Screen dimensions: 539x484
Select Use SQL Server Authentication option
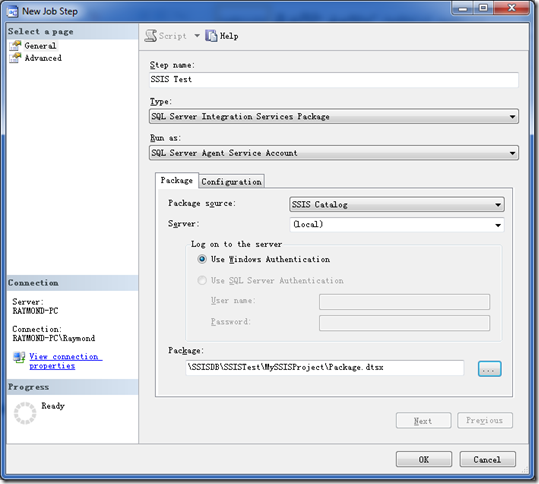tap(202, 280)
